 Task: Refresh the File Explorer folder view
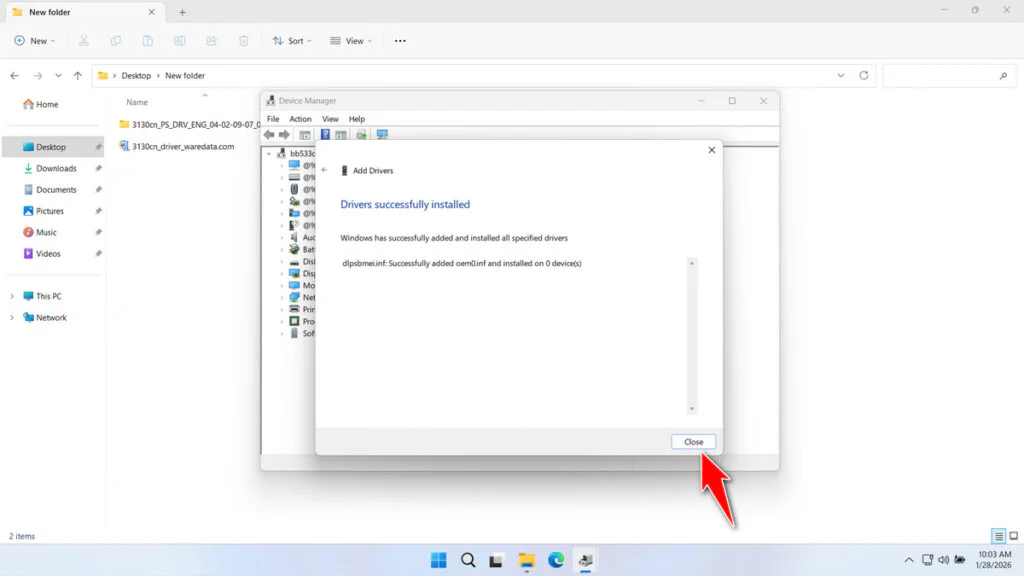[x=864, y=76]
